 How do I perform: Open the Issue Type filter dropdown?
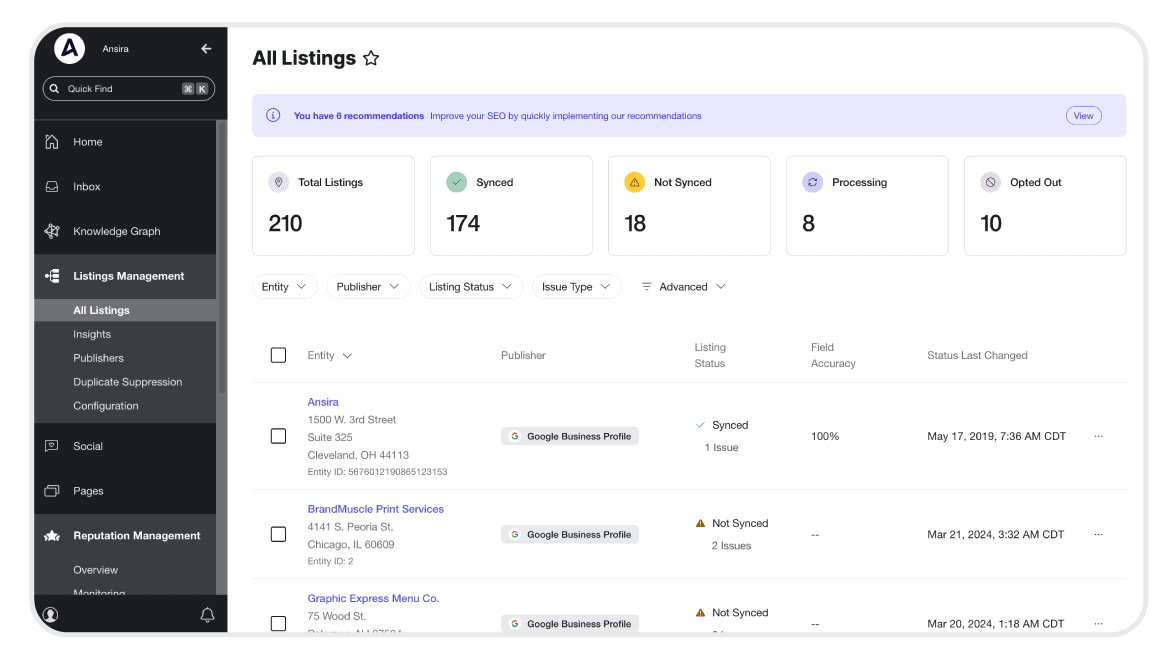pos(577,287)
